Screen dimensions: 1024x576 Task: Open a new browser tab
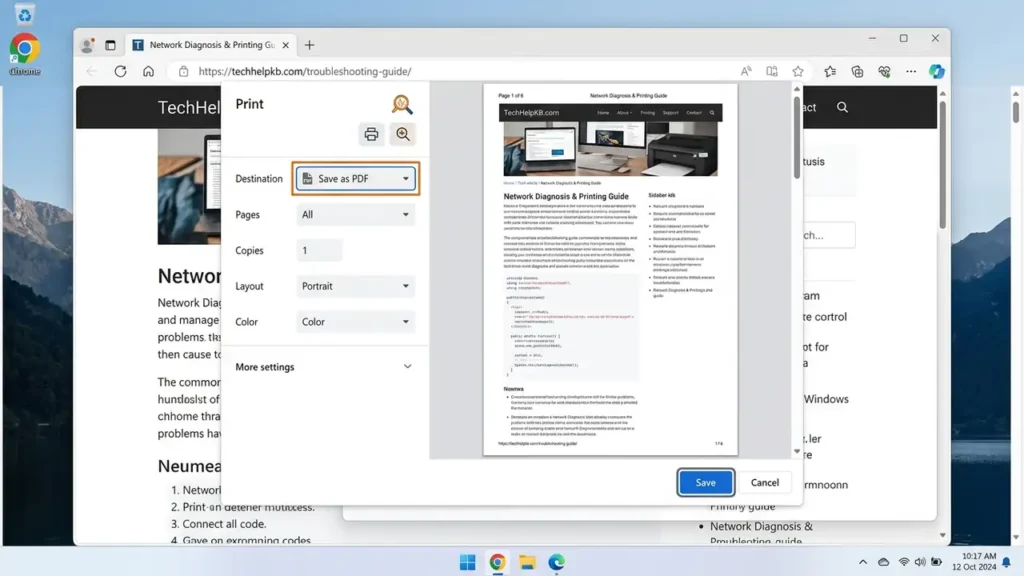point(310,45)
